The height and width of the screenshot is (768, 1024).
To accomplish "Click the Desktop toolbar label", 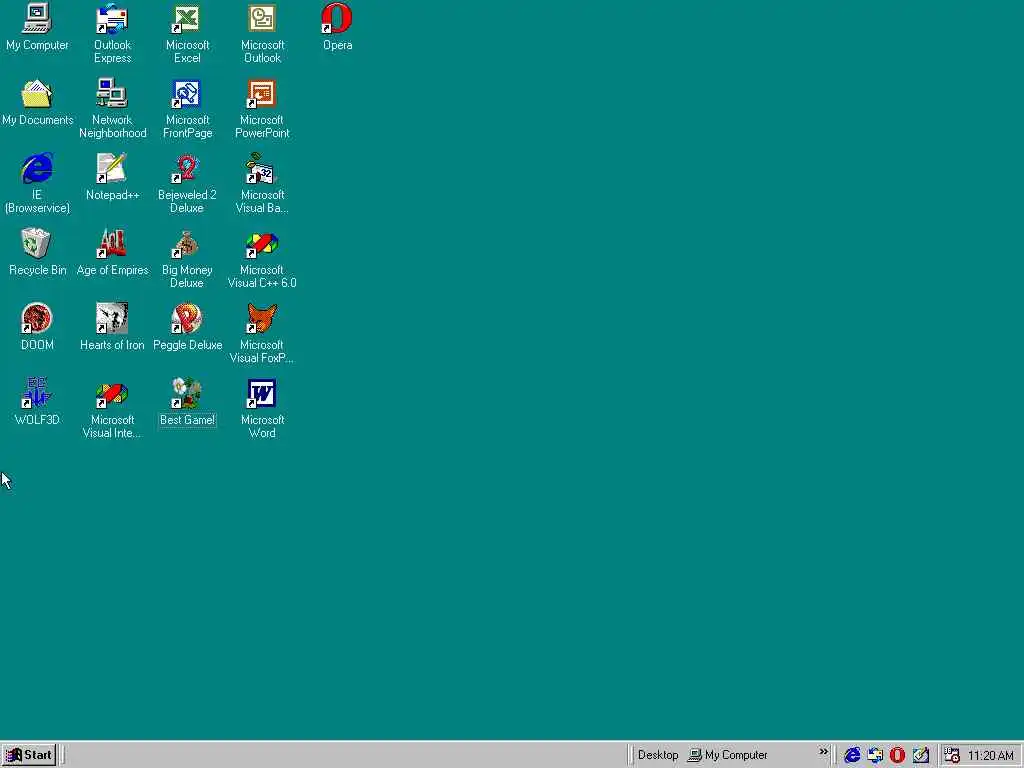I will tap(658, 755).
